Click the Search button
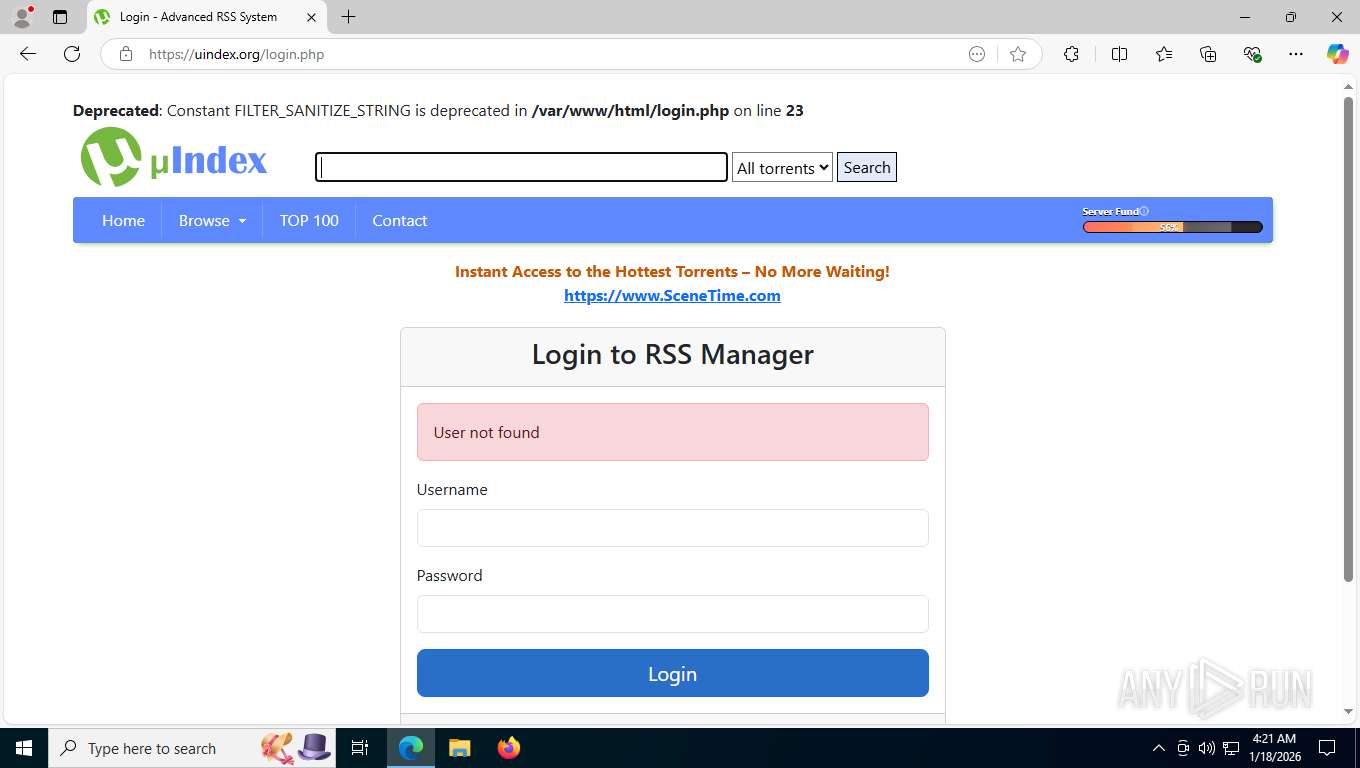The height and width of the screenshot is (768, 1360). [867, 167]
